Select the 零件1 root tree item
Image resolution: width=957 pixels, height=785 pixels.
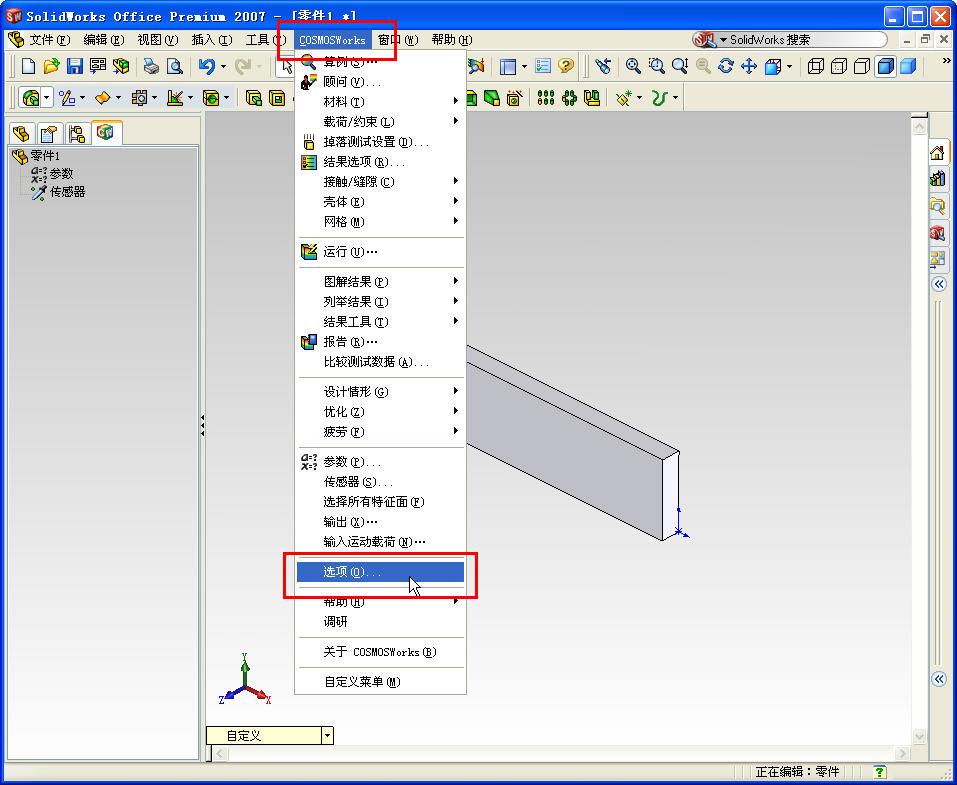coord(37,156)
